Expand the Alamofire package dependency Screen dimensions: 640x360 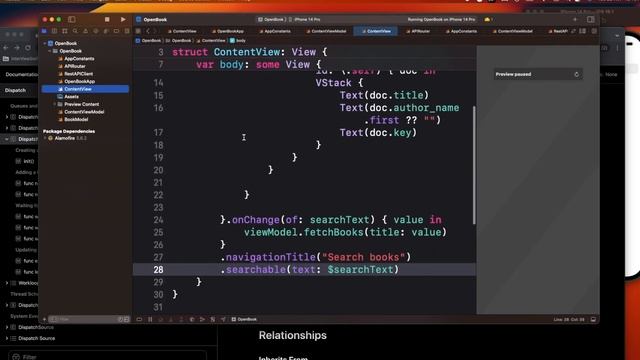point(45,138)
